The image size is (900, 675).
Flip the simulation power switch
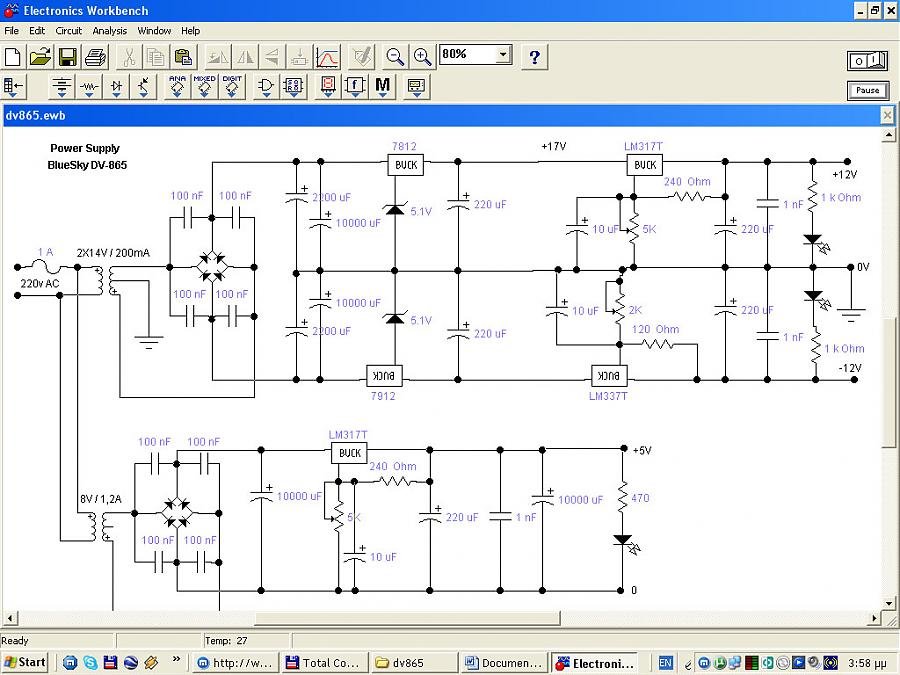coord(867,61)
